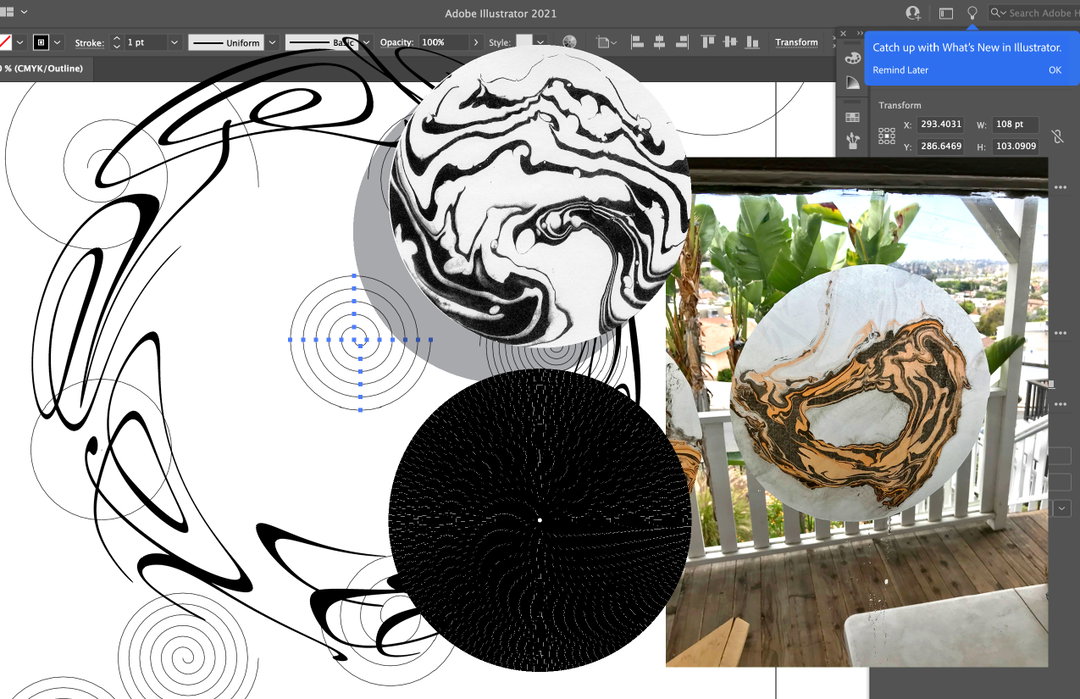Click the invite to edit user icon
This screenshot has height=699, width=1080.
tap(913, 12)
